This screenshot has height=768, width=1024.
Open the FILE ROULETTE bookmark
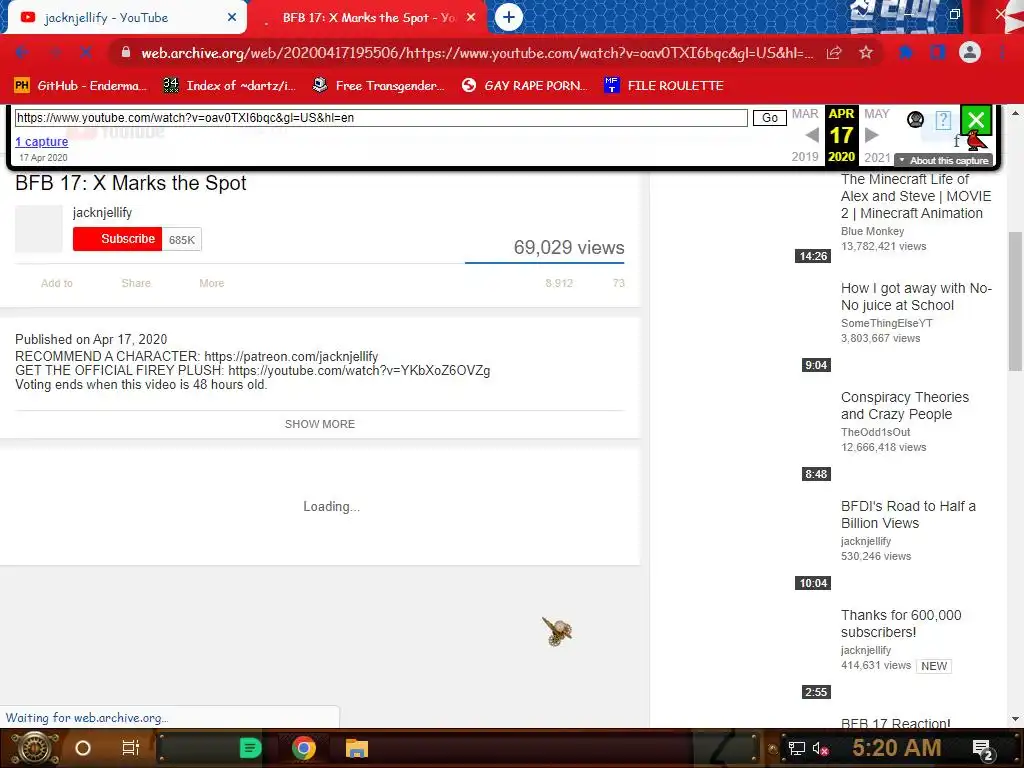[x=664, y=86]
